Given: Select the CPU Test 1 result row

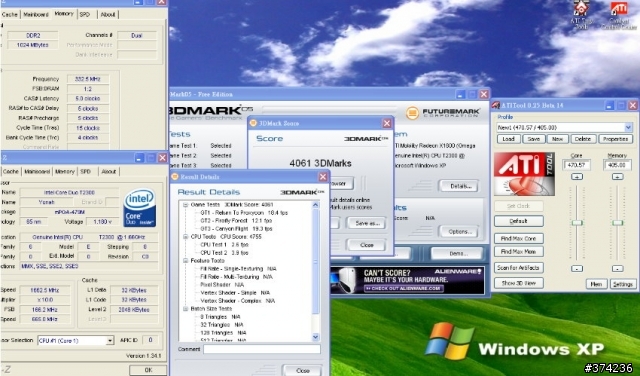Looking at the screenshot, I should click(224, 245).
